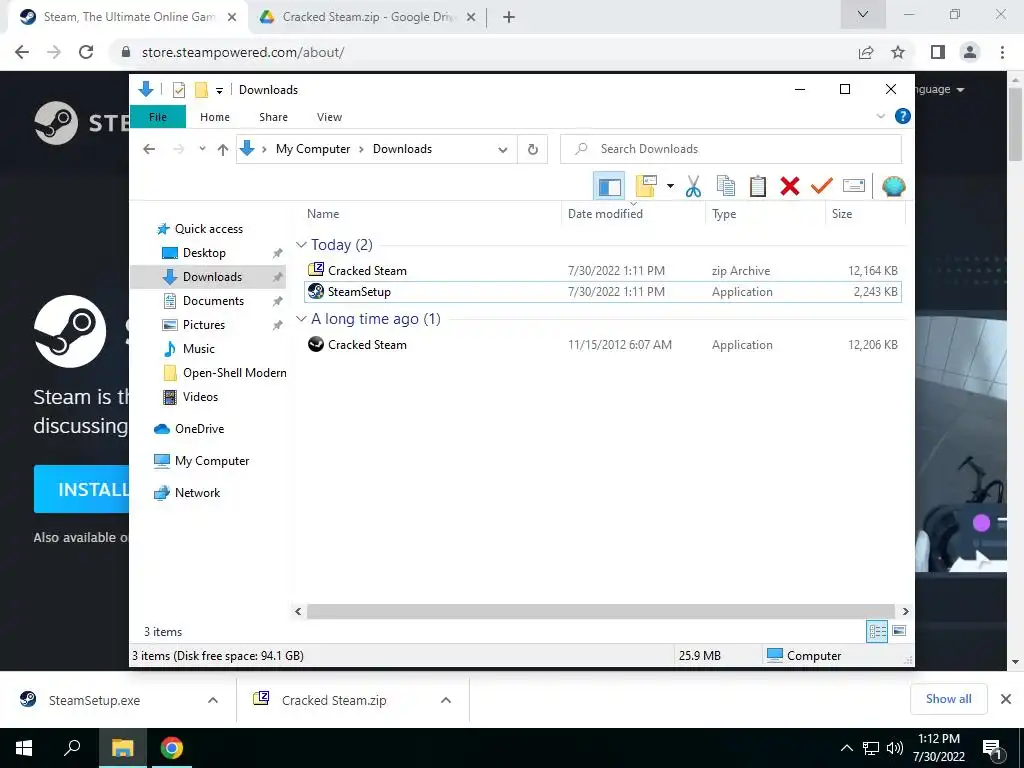Select My Computer in navigation pane
This screenshot has height=768, width=1024.
coord(212,461)
